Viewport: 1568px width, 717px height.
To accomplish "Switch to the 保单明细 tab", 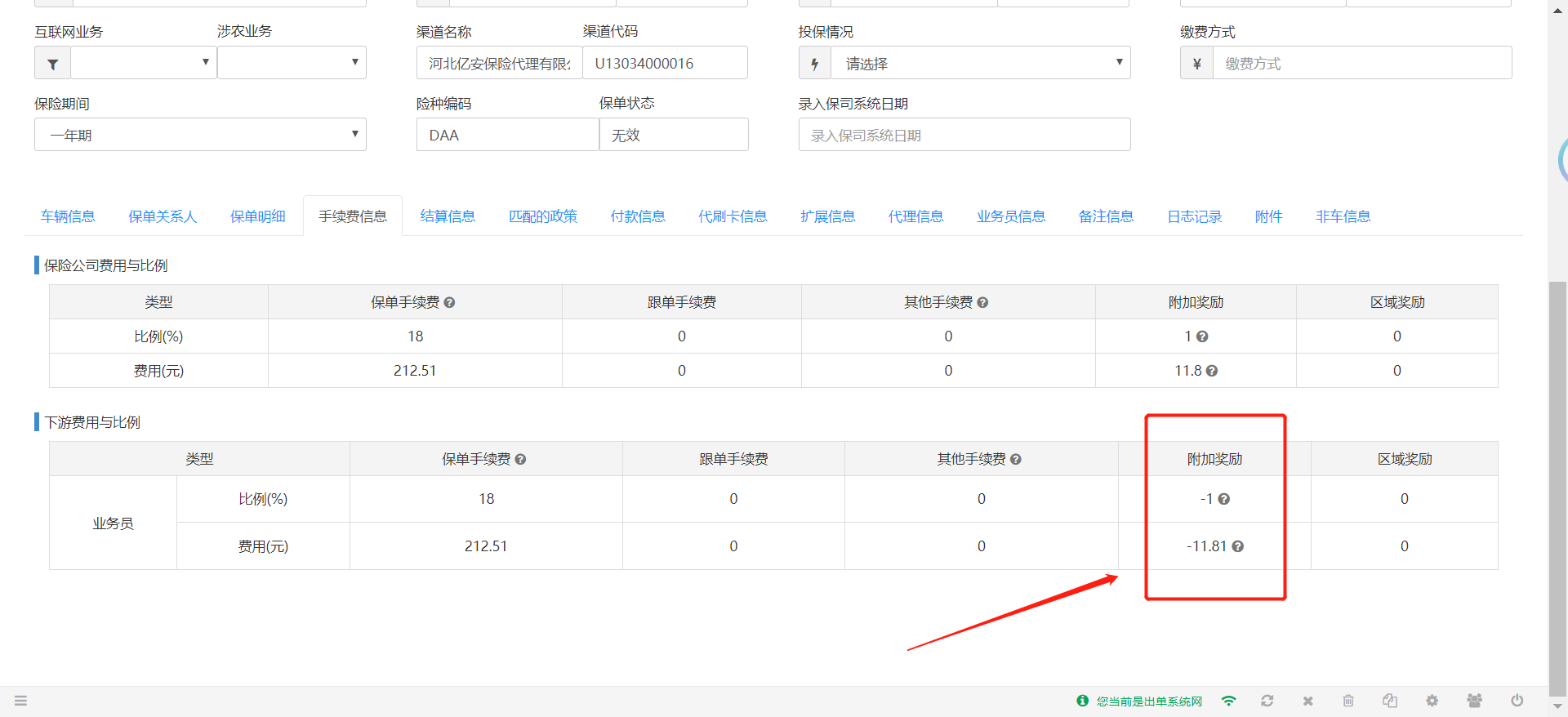I will click(x=257, y=216).
